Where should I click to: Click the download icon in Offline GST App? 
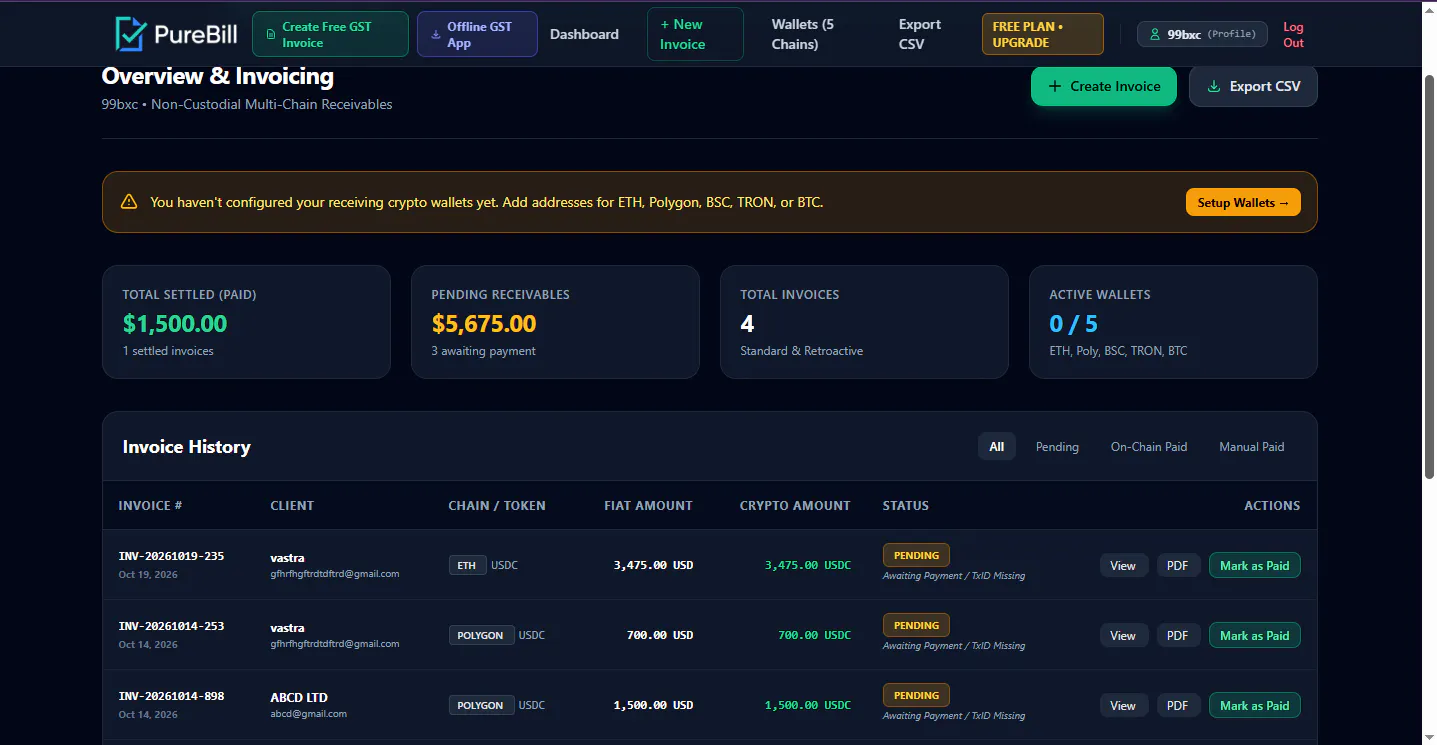click(x=435, y=35)
